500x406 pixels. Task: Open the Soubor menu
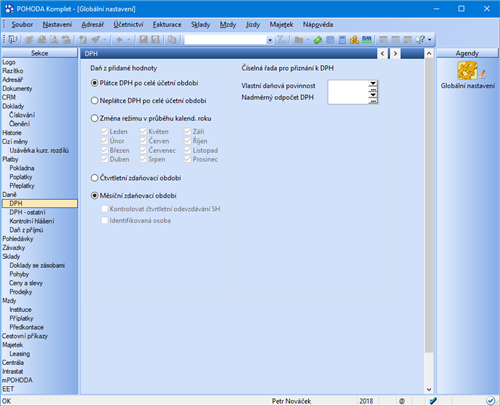click(x=22, y=24)
